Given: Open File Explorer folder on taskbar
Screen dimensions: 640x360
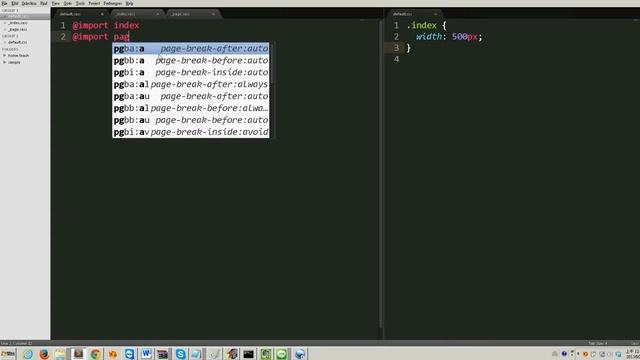Looking at the screenshot, I should click(60, 354).
